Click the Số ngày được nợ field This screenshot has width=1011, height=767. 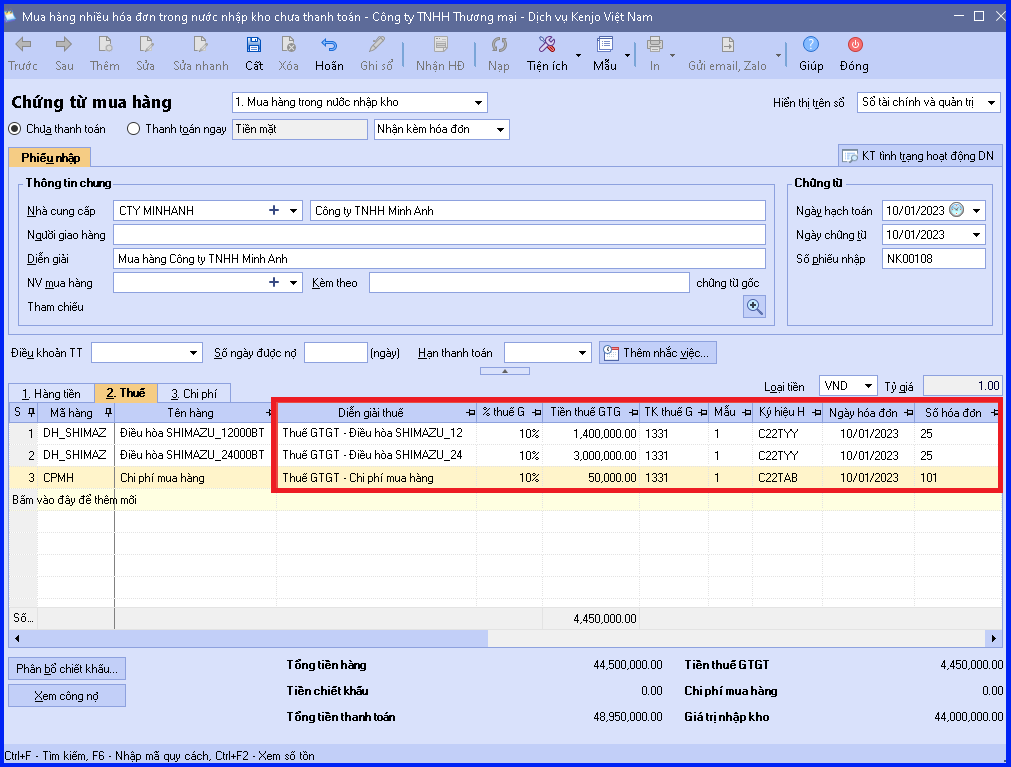point(336,353)
